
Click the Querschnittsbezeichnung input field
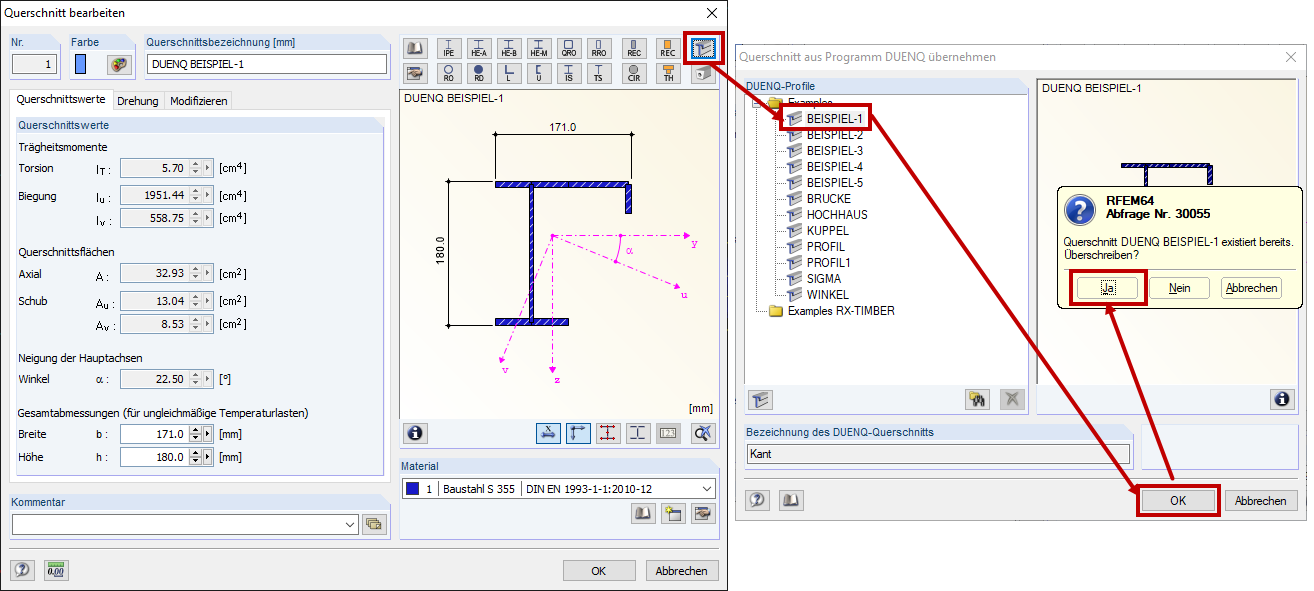(266, 64)
